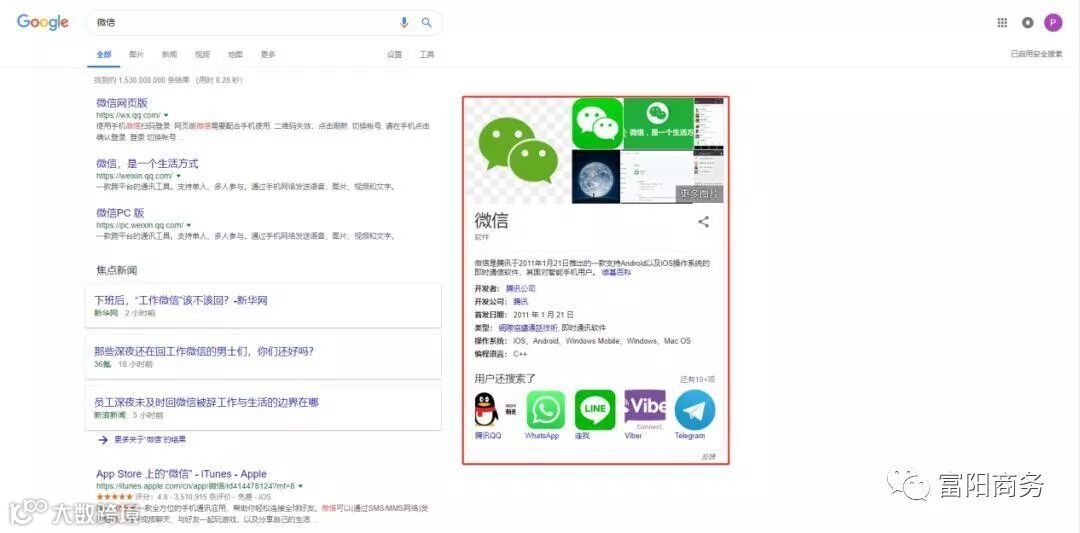The width and height of the screenshot is (1080, 533).
Task: Open the Google apps grid
Action: tap(1002, 23)
